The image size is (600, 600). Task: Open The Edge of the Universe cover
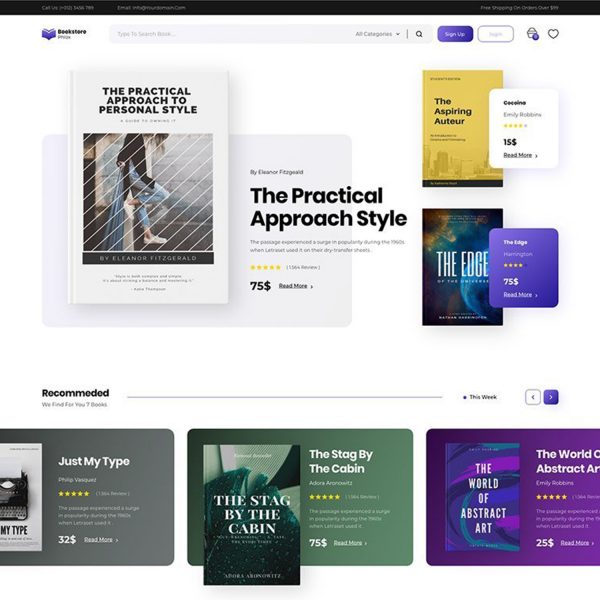[x=462, y=267]
